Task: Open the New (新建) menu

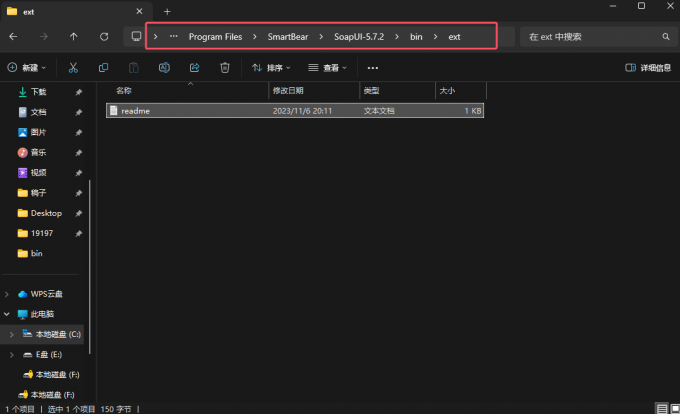Action: [26, 68]
